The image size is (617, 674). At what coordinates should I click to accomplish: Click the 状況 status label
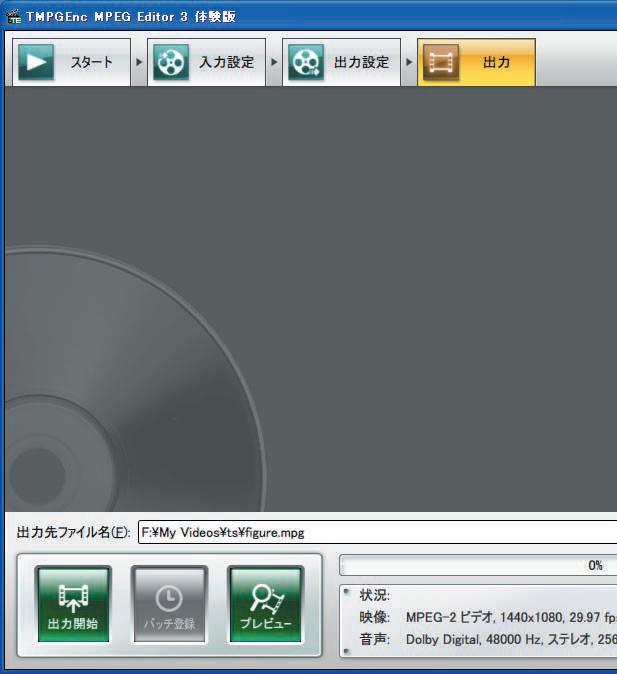click(x=374, y=595)
